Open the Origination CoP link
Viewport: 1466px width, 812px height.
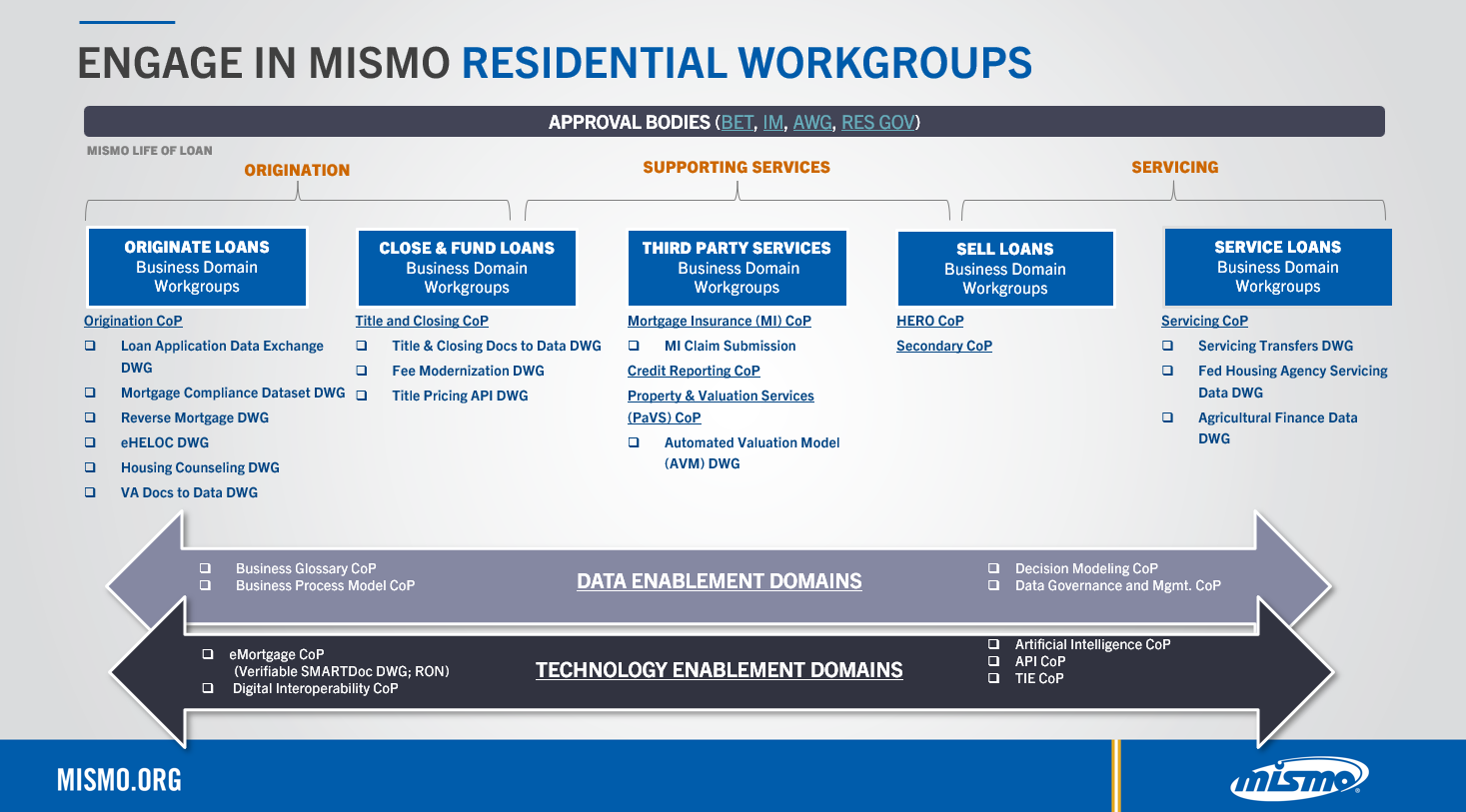point(133,321)
